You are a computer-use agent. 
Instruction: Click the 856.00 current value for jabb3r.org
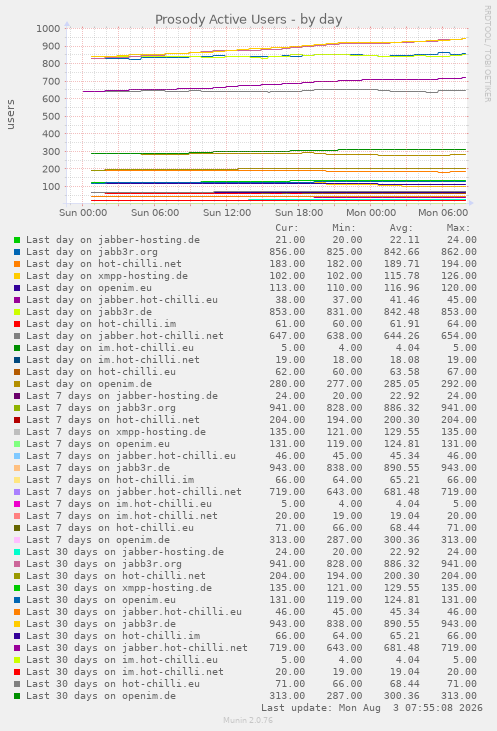287,252
